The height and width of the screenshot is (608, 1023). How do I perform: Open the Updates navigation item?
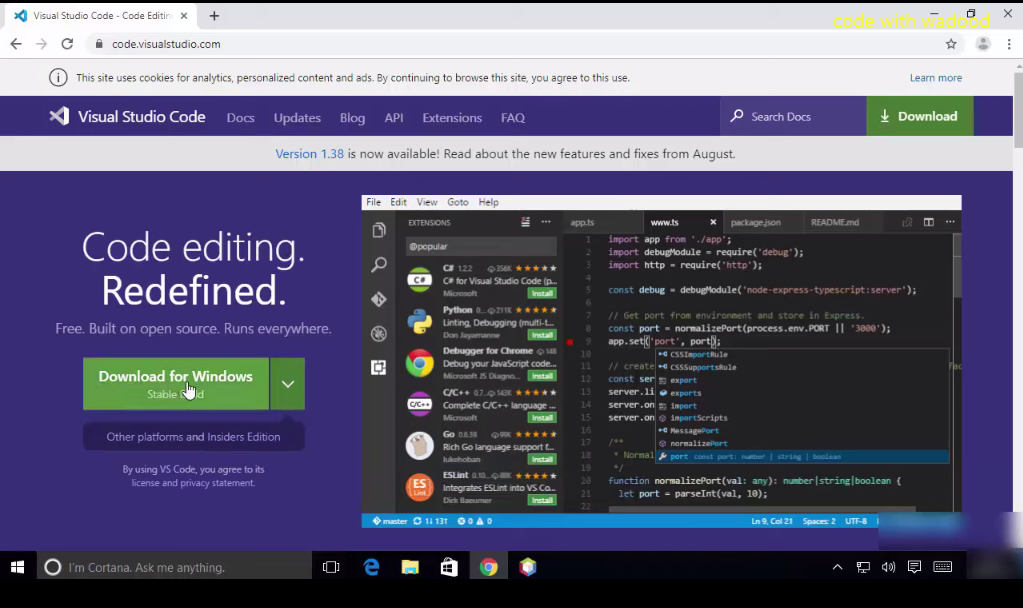click(x=297, y=117)
